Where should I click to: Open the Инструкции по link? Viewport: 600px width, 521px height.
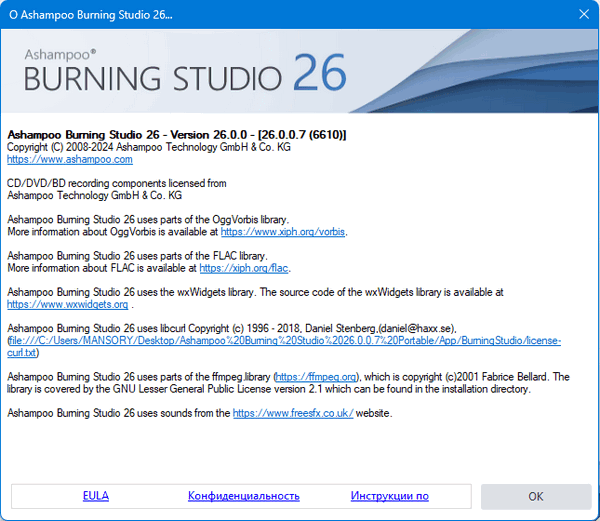[390, 496]
